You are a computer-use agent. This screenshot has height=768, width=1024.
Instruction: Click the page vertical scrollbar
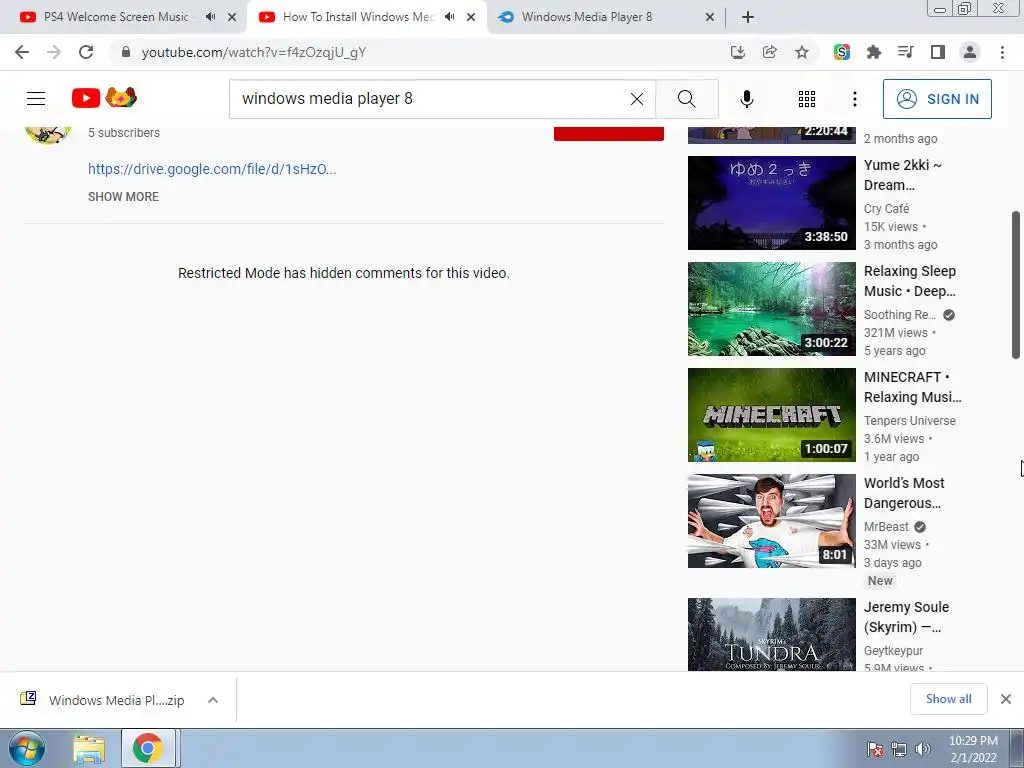point(1016,285)
